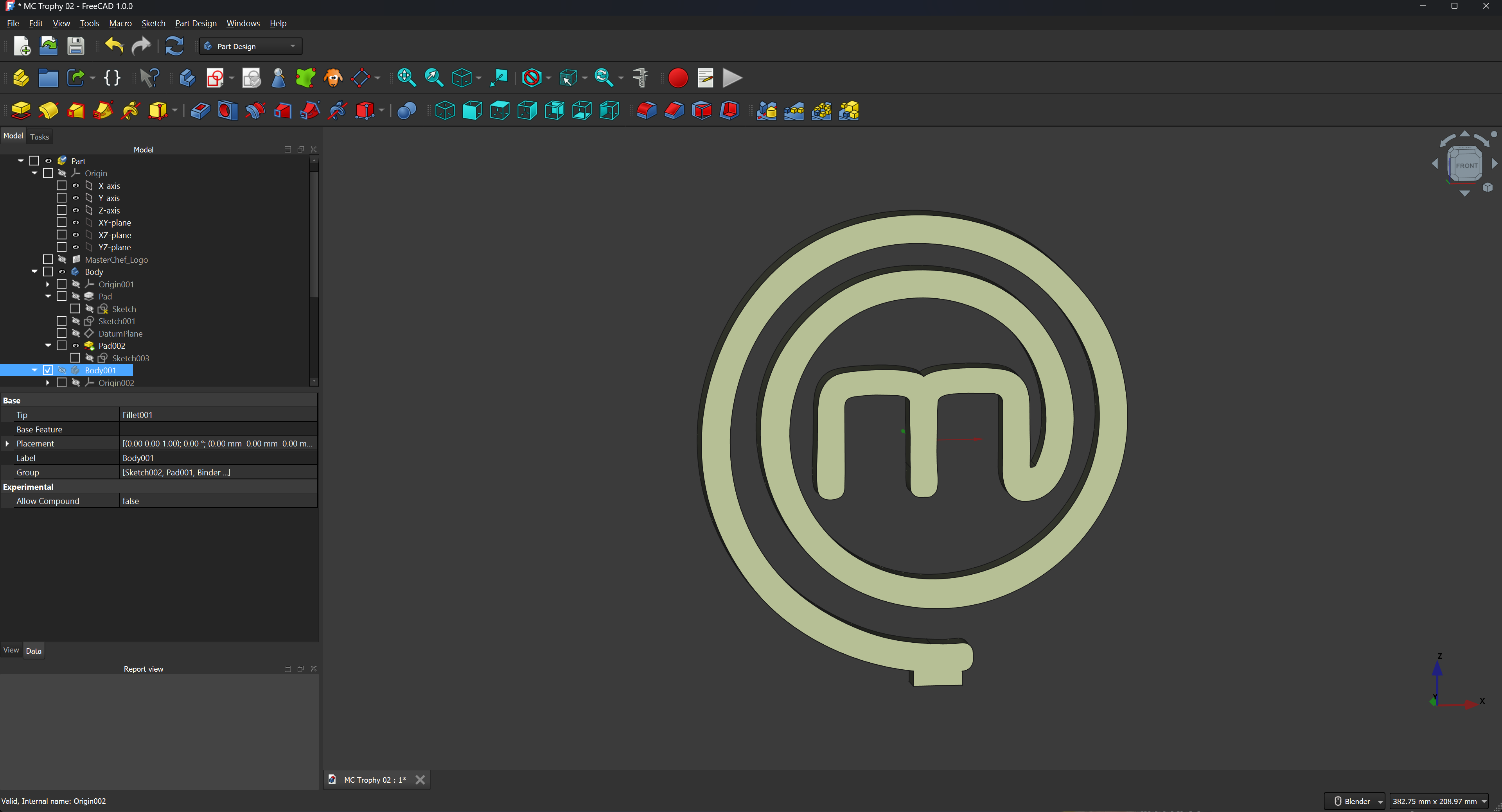
Task: Click Fit All view icon
Action: [x=406, y=77]
